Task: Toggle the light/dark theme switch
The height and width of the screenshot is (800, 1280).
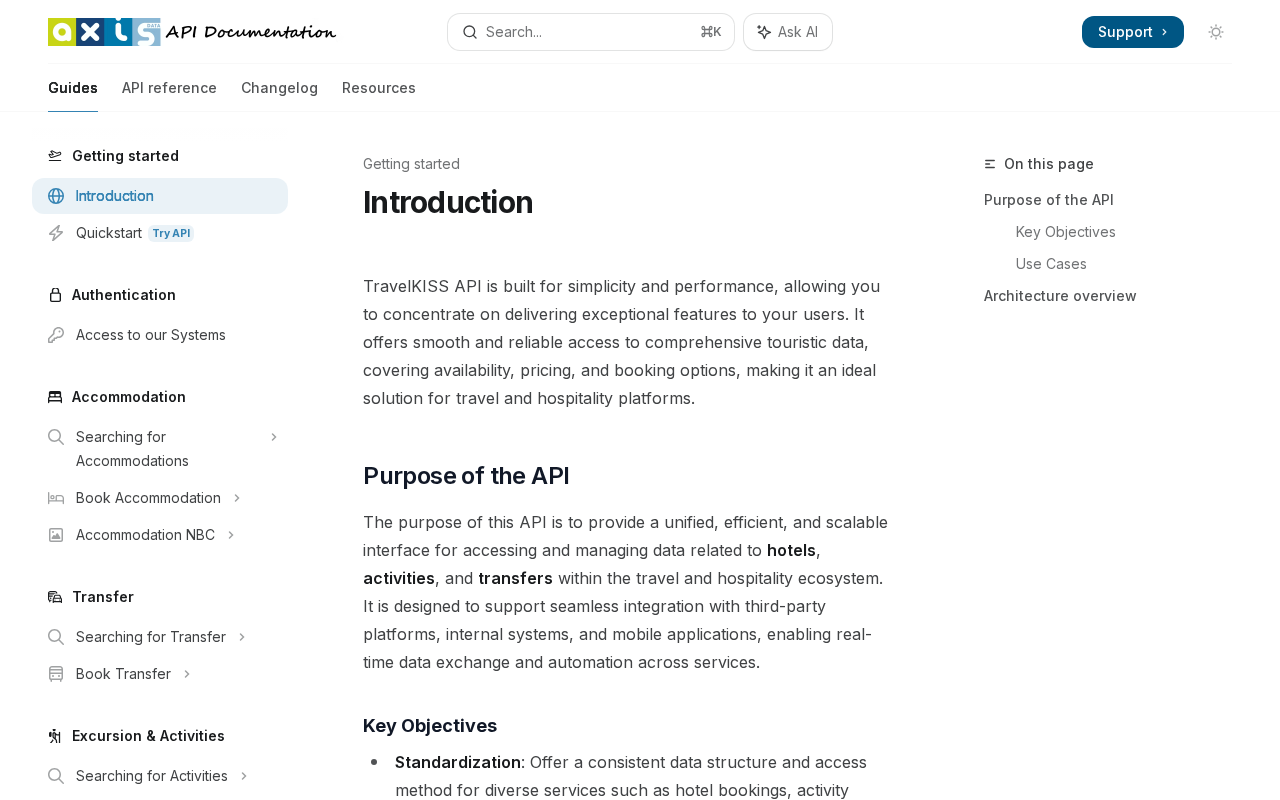Action: (1216, 32)
